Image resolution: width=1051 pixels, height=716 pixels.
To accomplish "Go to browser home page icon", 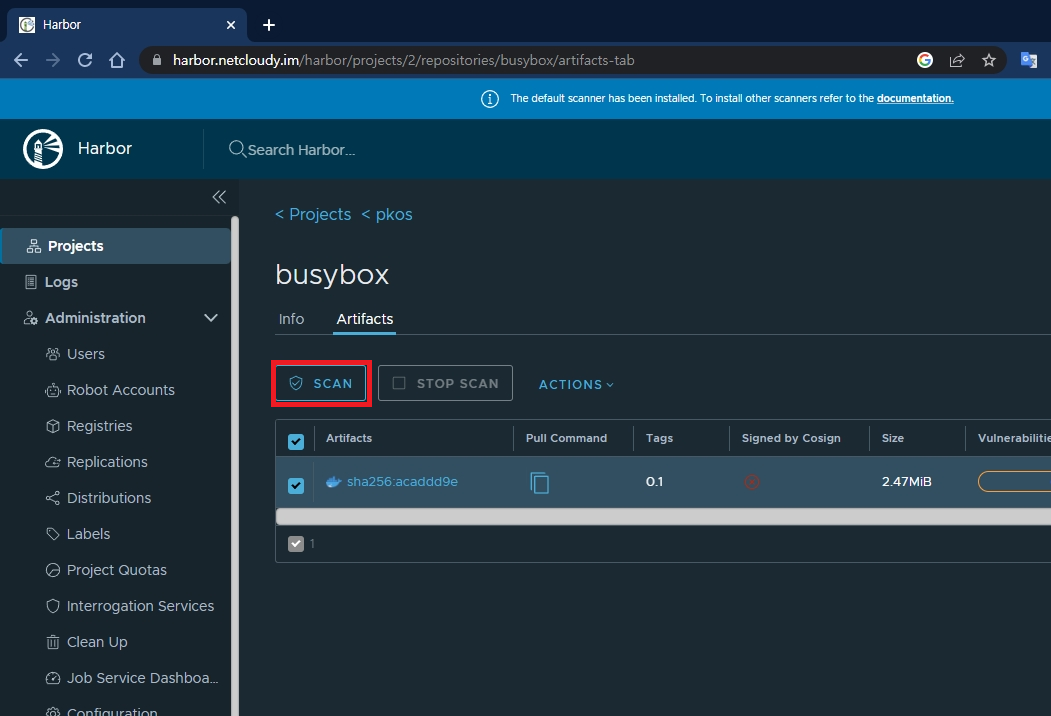I will click(117, 60).
